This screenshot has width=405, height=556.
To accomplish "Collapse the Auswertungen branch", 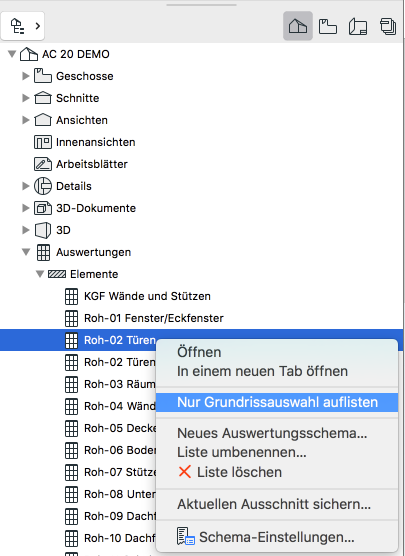I will point(26,252).
